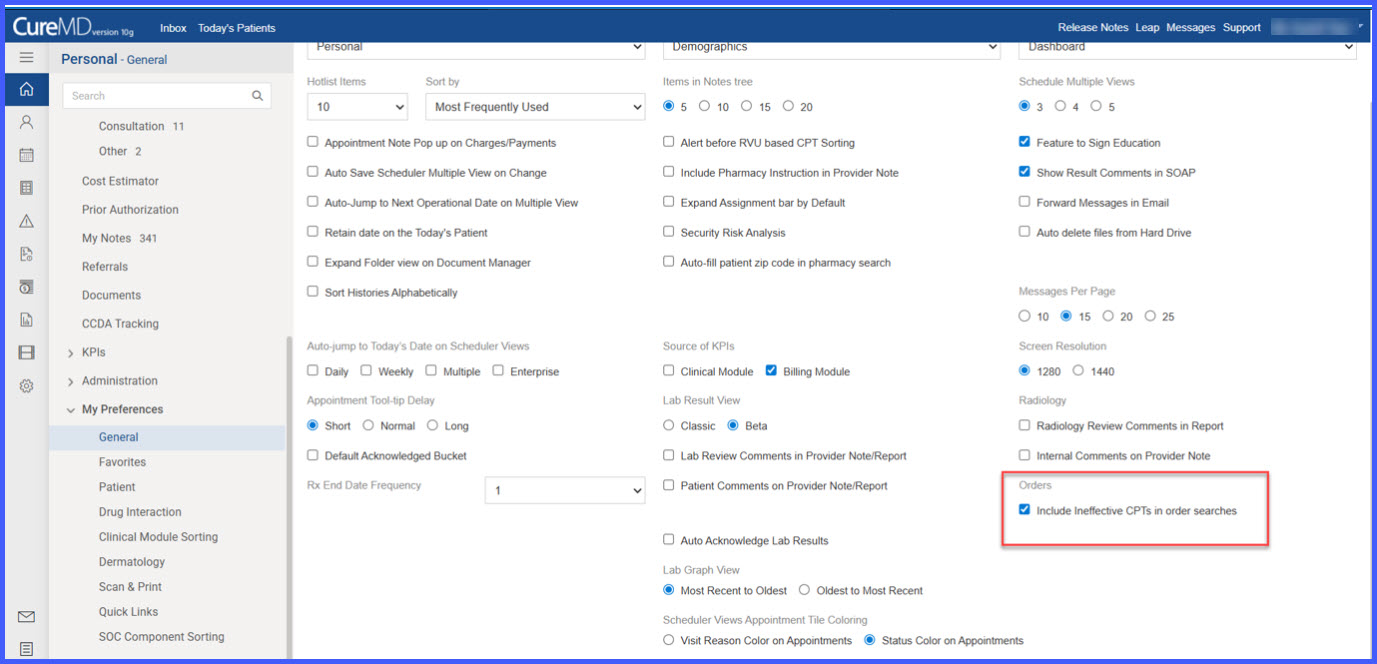Open the hamburger menu icon
This screenshot has height=664, width=1377.
coord(26,58)
